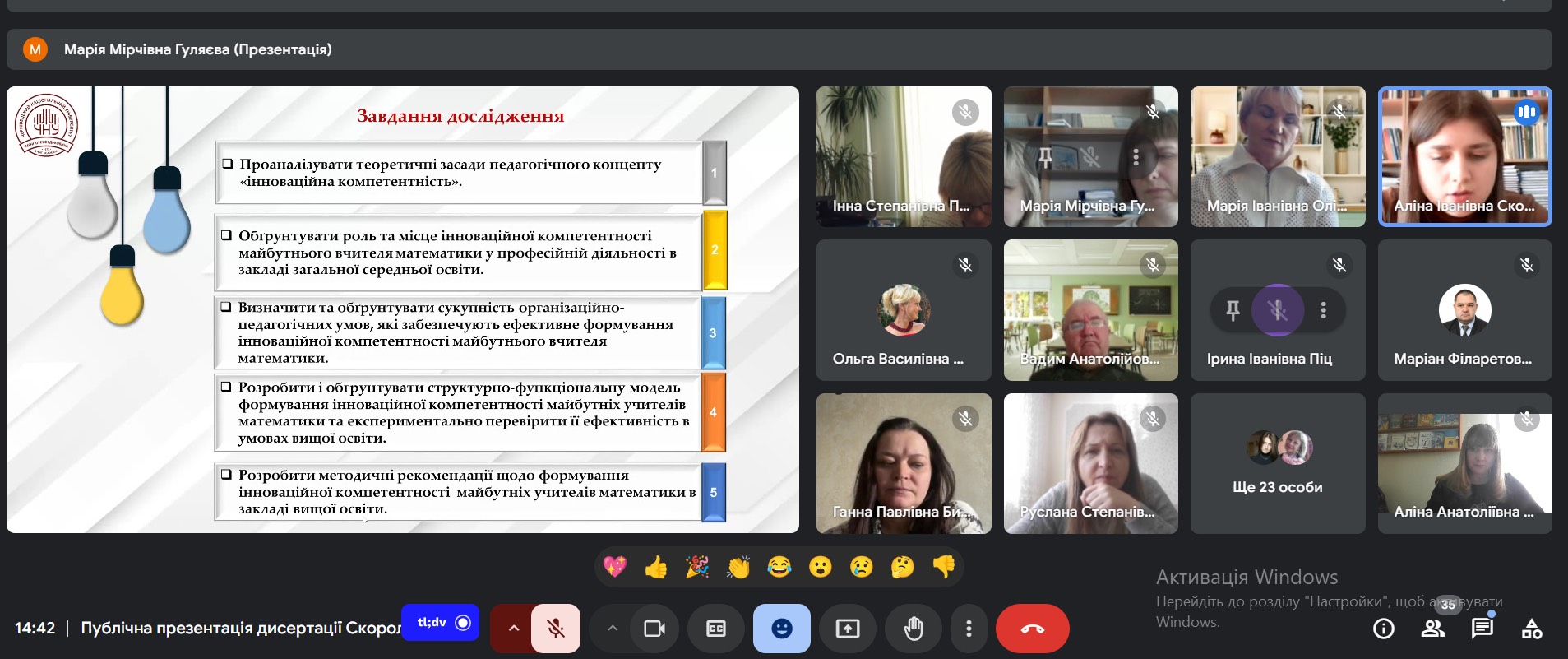Screen dimensions: 1568x659
Task: Select Інна Степанівна participant video tile
Action: click(904, 156)
